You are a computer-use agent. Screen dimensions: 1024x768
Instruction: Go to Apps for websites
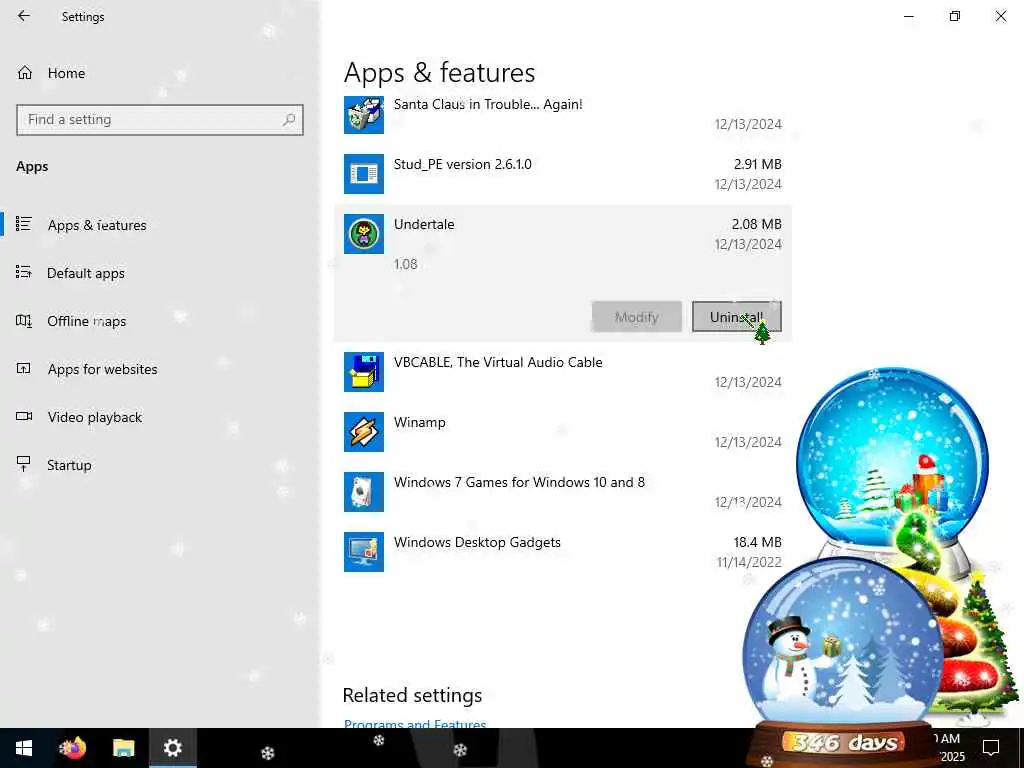coord(103,369)
